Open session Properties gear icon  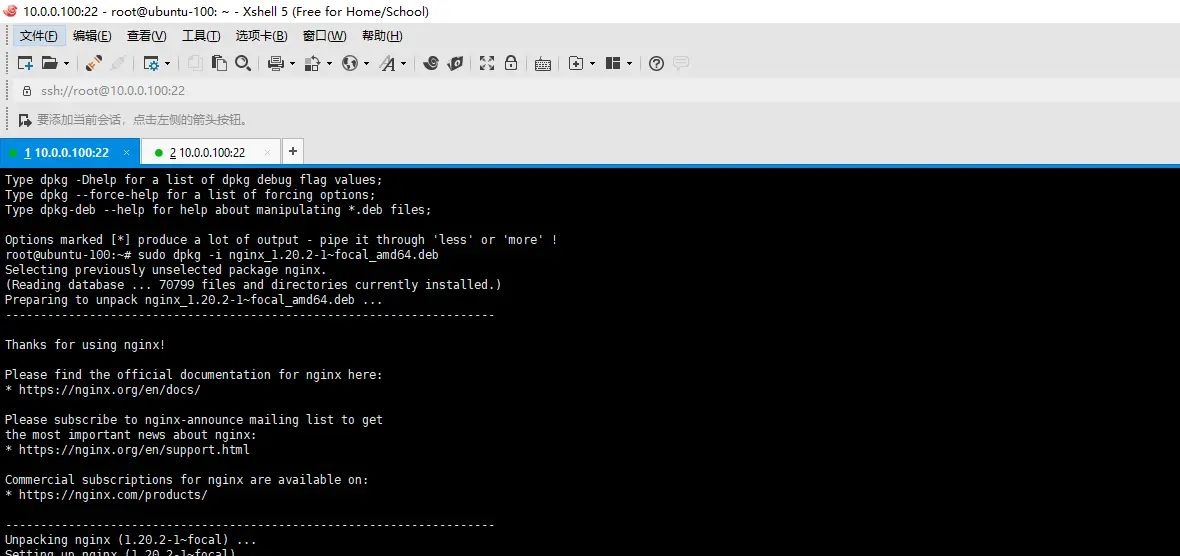151,63
